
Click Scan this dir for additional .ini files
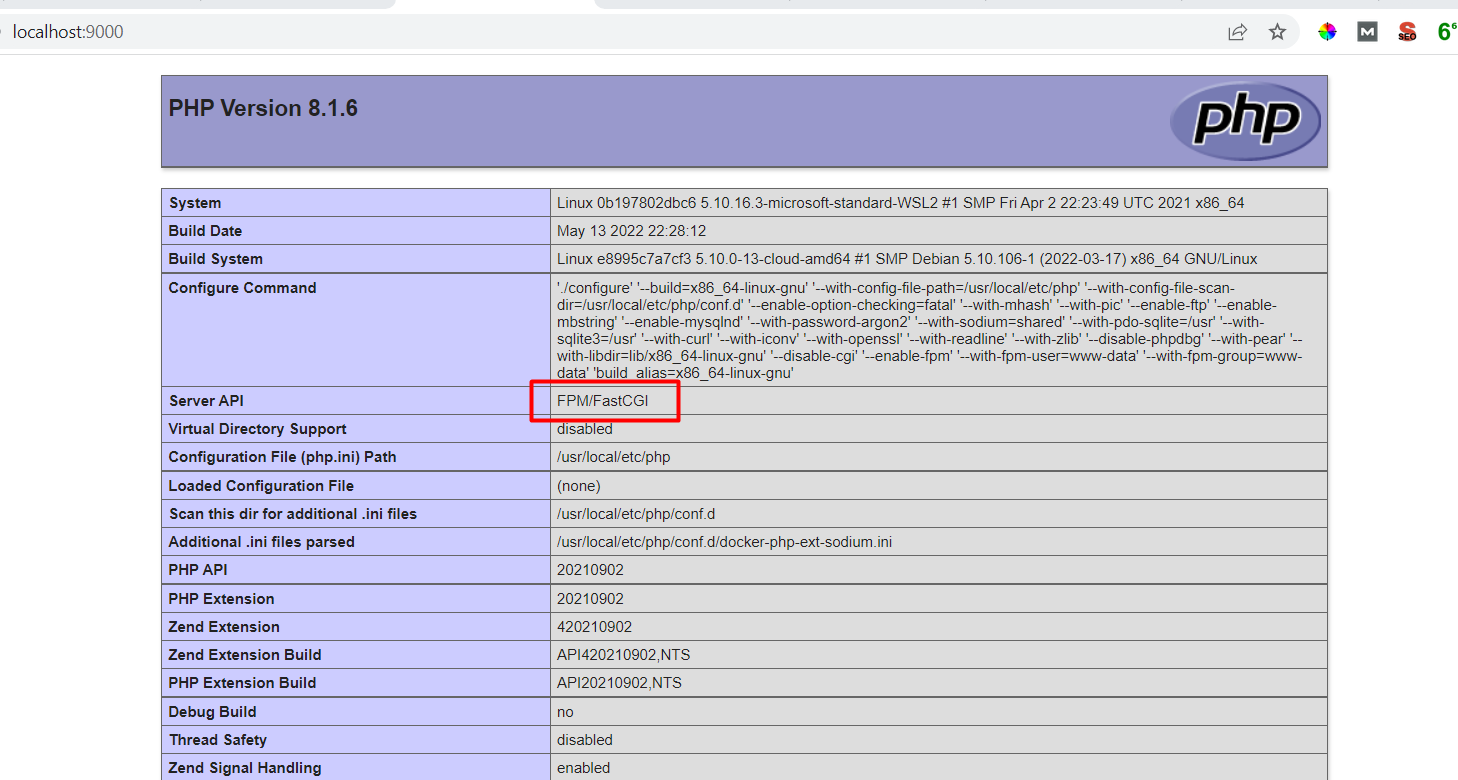pyautogui.click(x=293, y=514)
